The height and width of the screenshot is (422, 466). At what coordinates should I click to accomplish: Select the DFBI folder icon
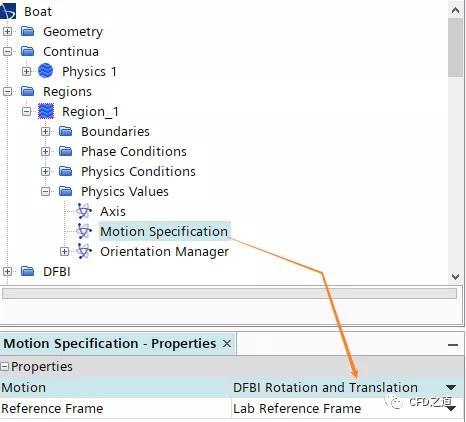pyautogui.click(x=28, y=271)
